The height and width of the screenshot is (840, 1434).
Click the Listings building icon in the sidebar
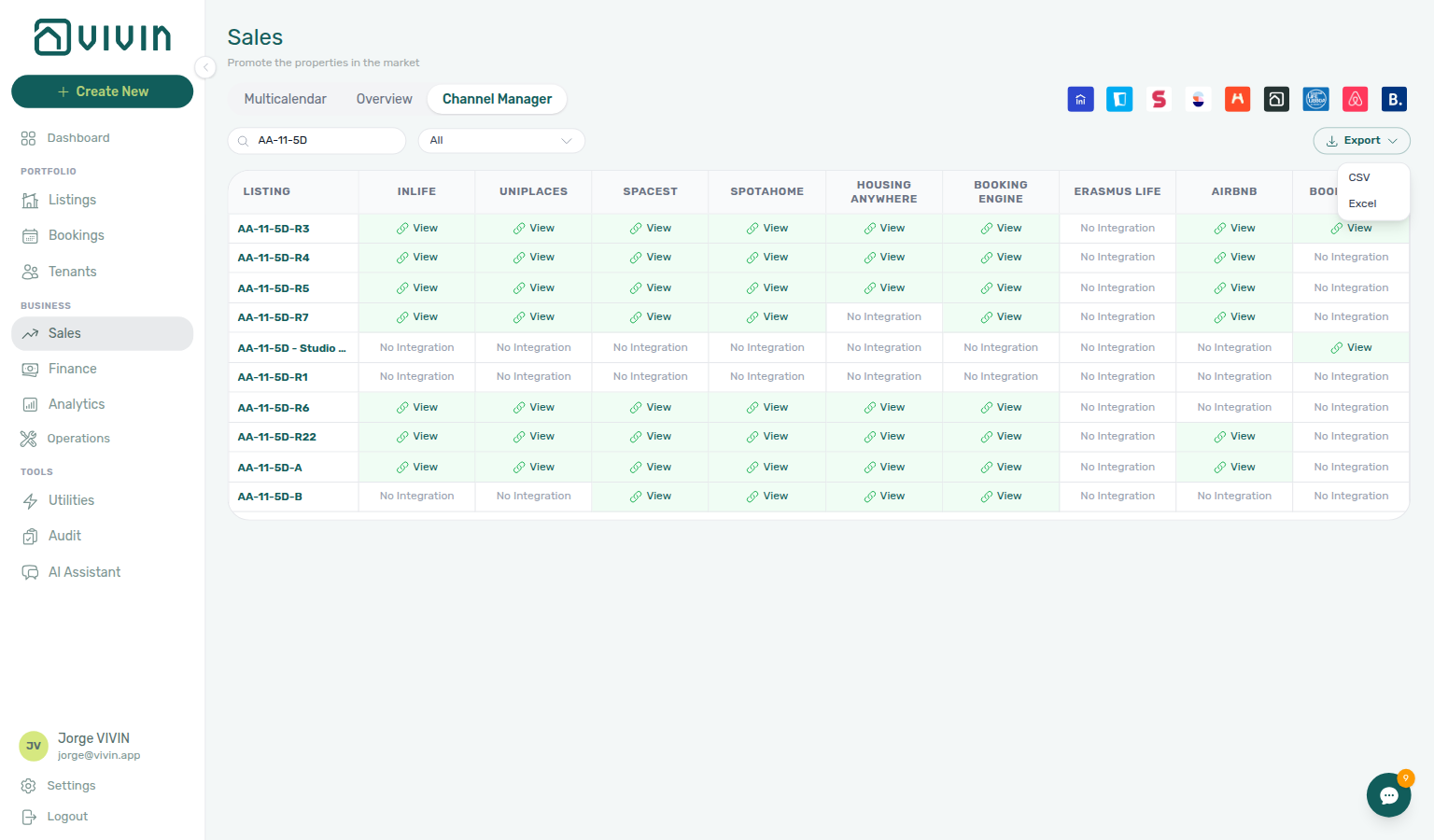tap(30, 200)
